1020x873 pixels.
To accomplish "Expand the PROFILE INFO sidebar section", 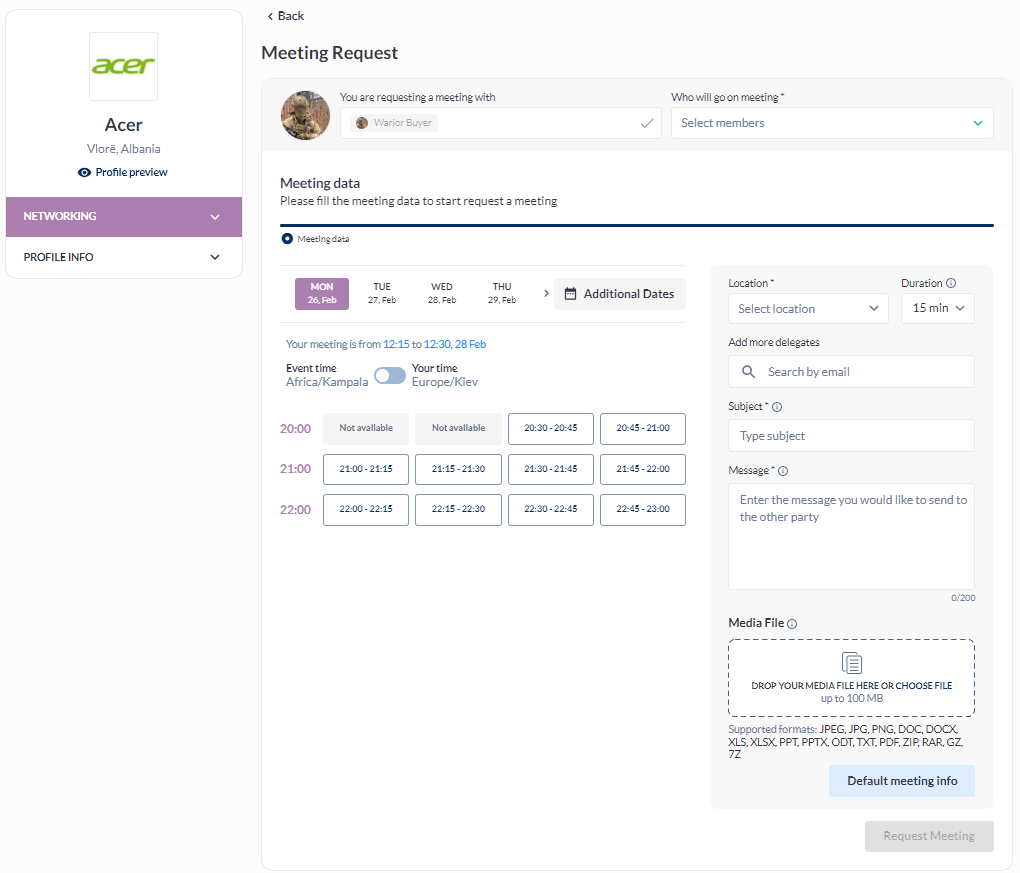I will [x=124, y=257].
